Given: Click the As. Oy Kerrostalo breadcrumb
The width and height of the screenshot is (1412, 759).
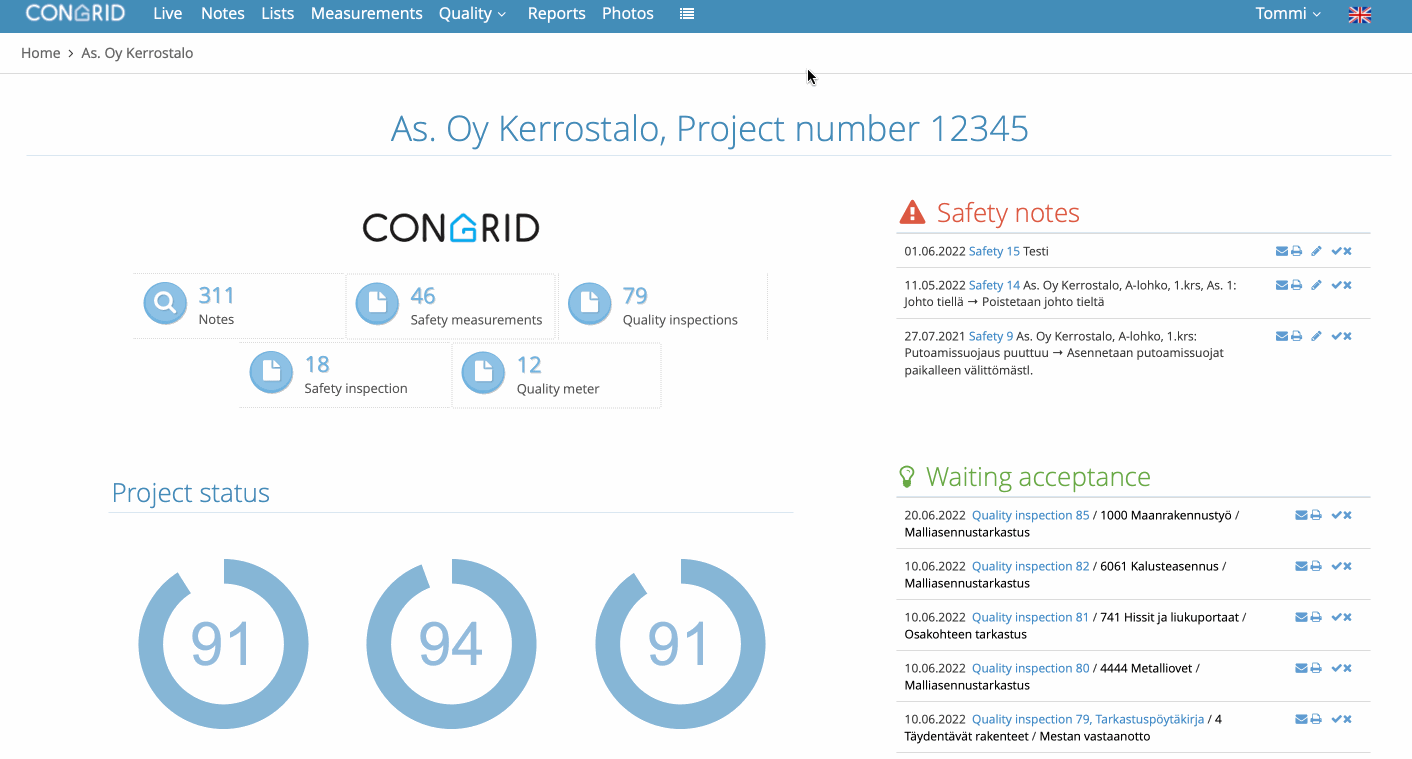Looking at the screenshot, I should (x=137, y=53).
